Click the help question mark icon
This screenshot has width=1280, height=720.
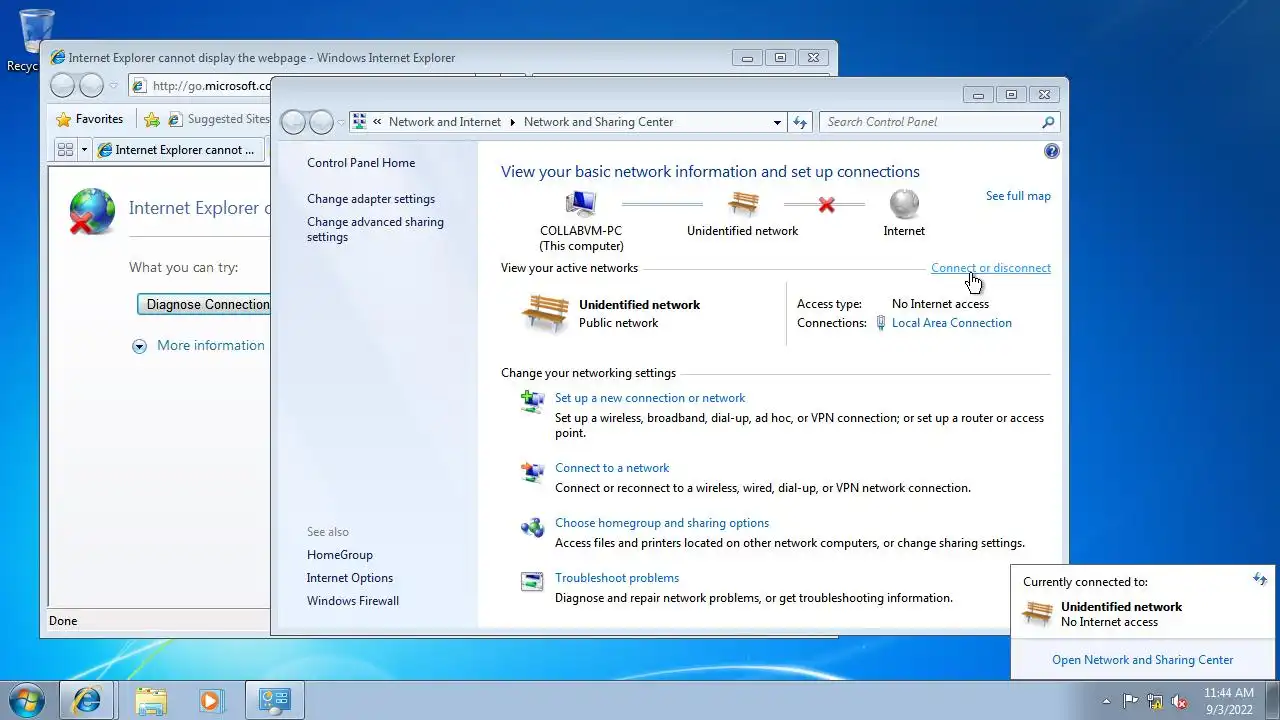pyautogui.click(x=1051, y=151)
